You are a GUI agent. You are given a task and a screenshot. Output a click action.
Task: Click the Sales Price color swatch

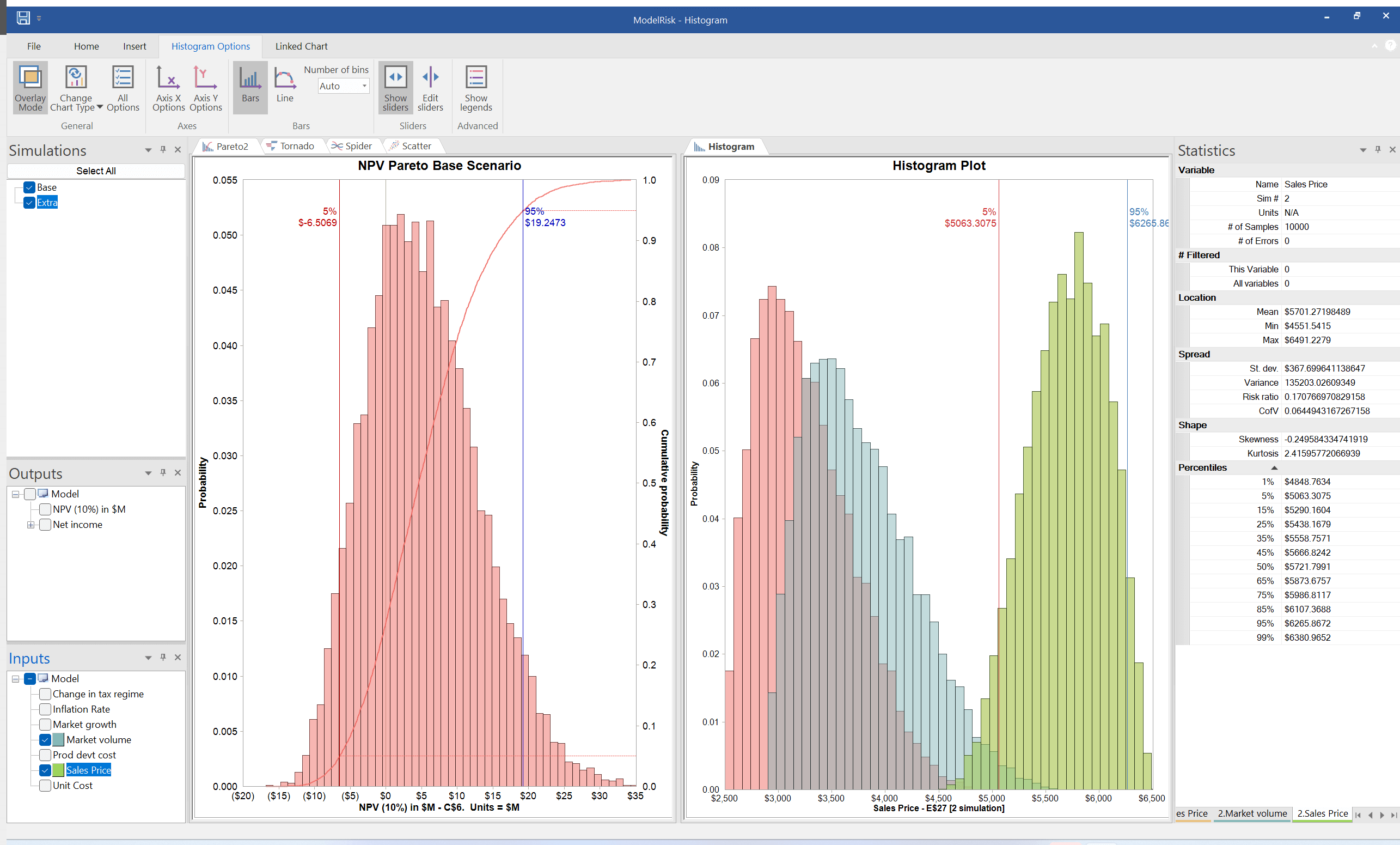pos(58,770)
